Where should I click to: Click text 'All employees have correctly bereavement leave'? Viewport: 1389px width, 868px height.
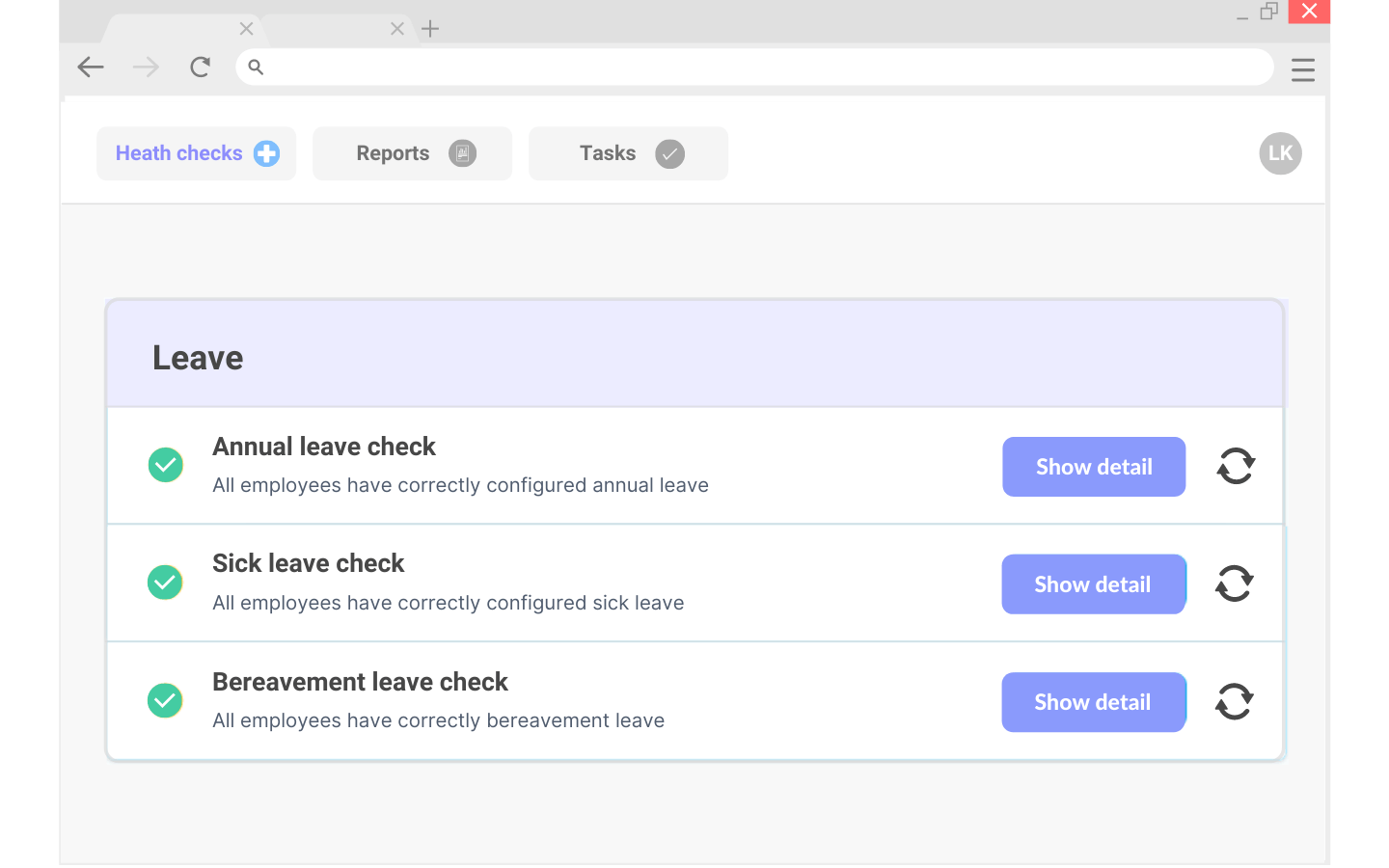pos(439,720)
